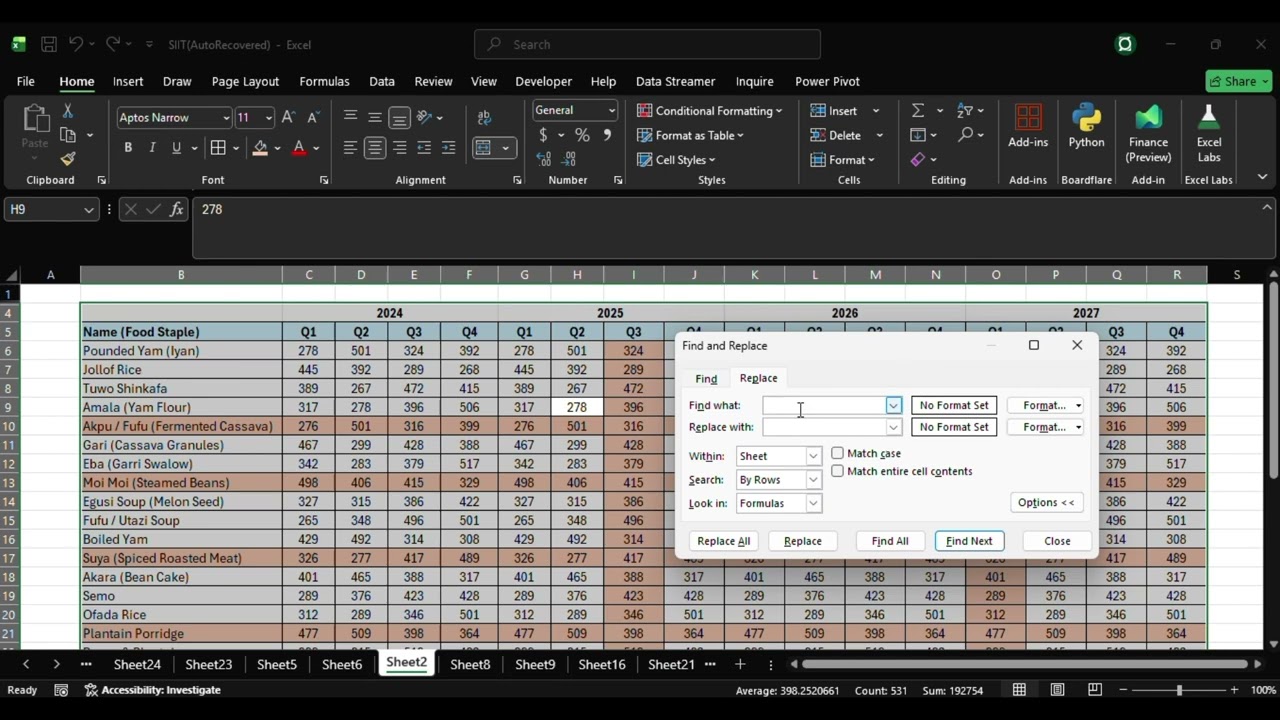
Task: Open the Insert ribbon tab
Action: (x=128, y=81)
